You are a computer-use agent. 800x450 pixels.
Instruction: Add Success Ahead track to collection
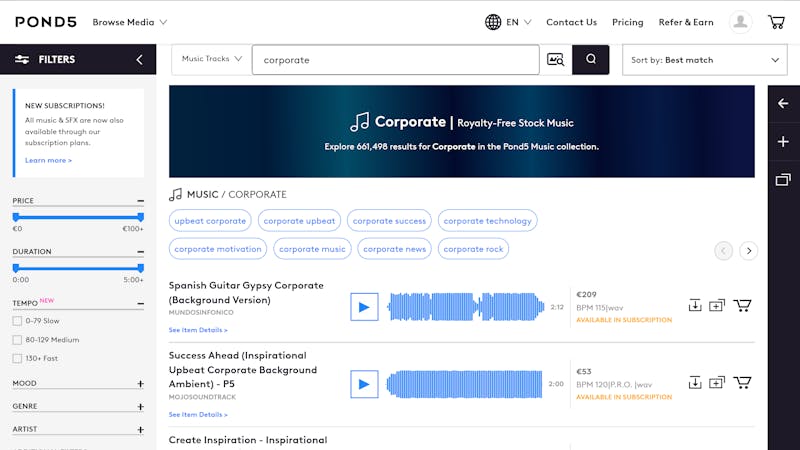(x=717, y=382)
